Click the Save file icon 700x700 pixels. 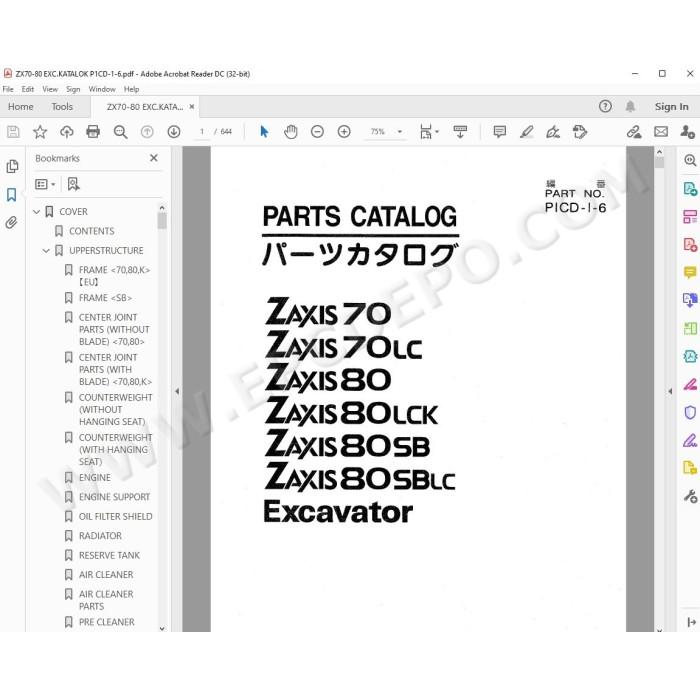13,132
